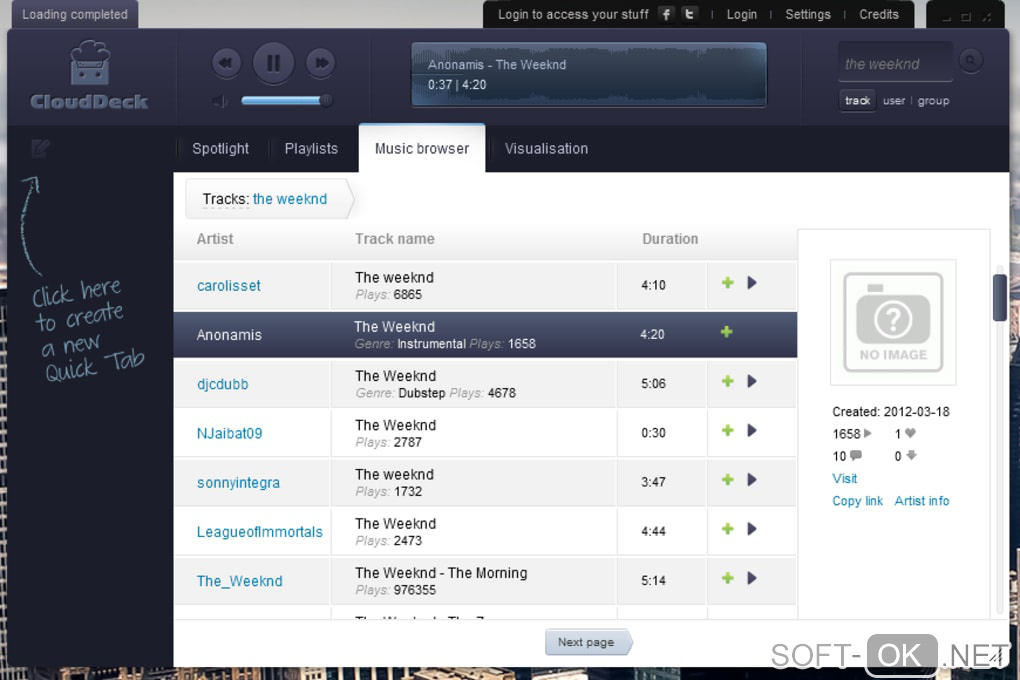Click the NO IMAGE track artwork
Screen dimensions: 1020x680
[893, 322]
